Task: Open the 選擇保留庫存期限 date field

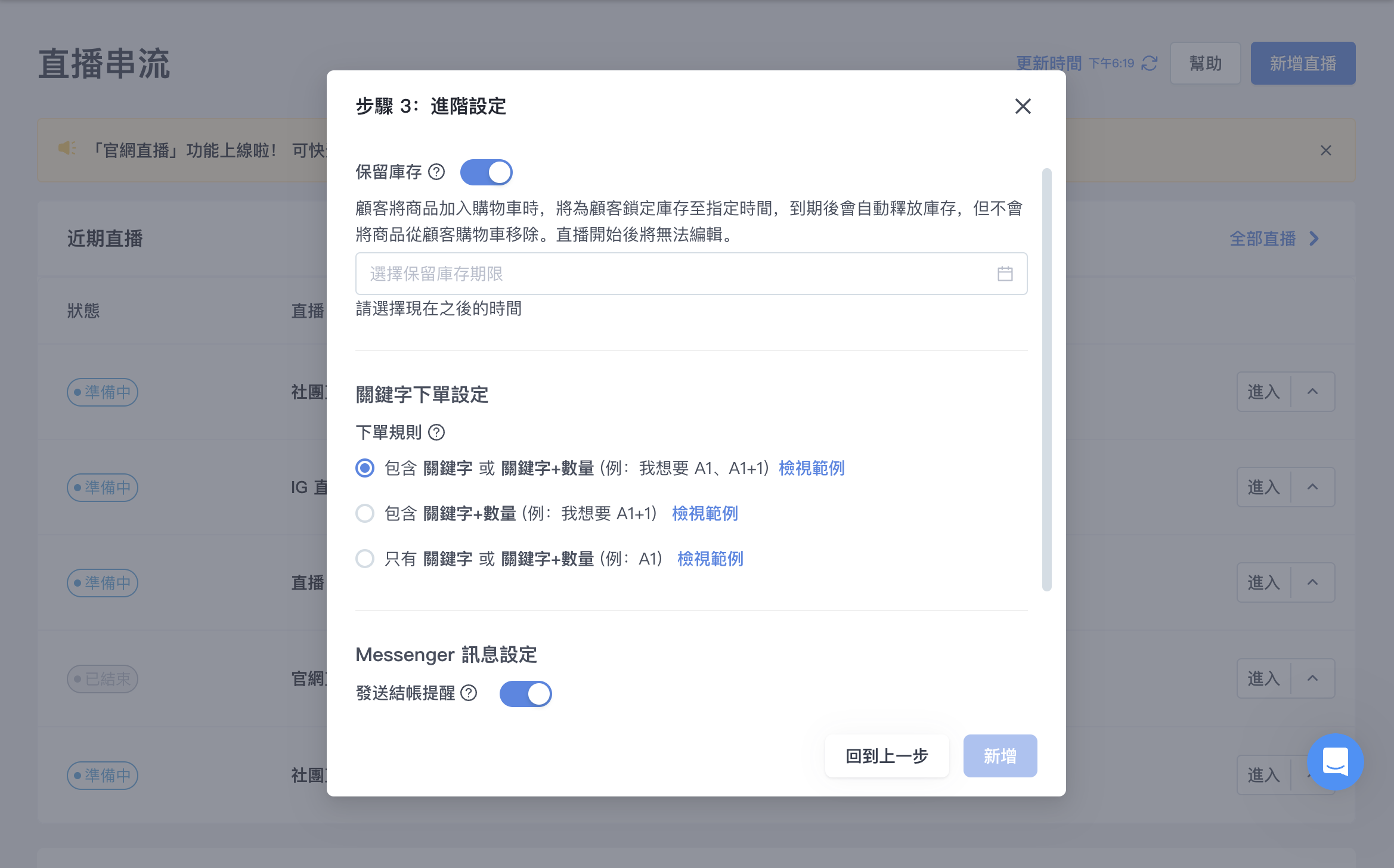Action: pyautogui.click(x=691, y=274)
